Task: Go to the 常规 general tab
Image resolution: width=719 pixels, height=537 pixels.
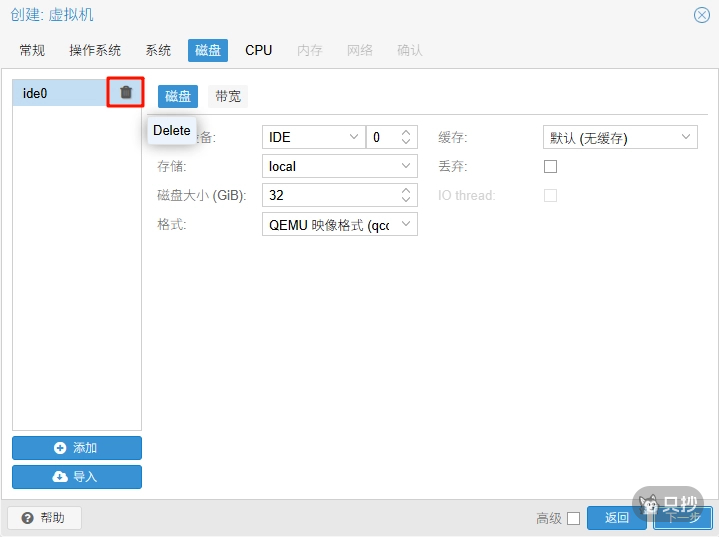Action: point(32,50)
